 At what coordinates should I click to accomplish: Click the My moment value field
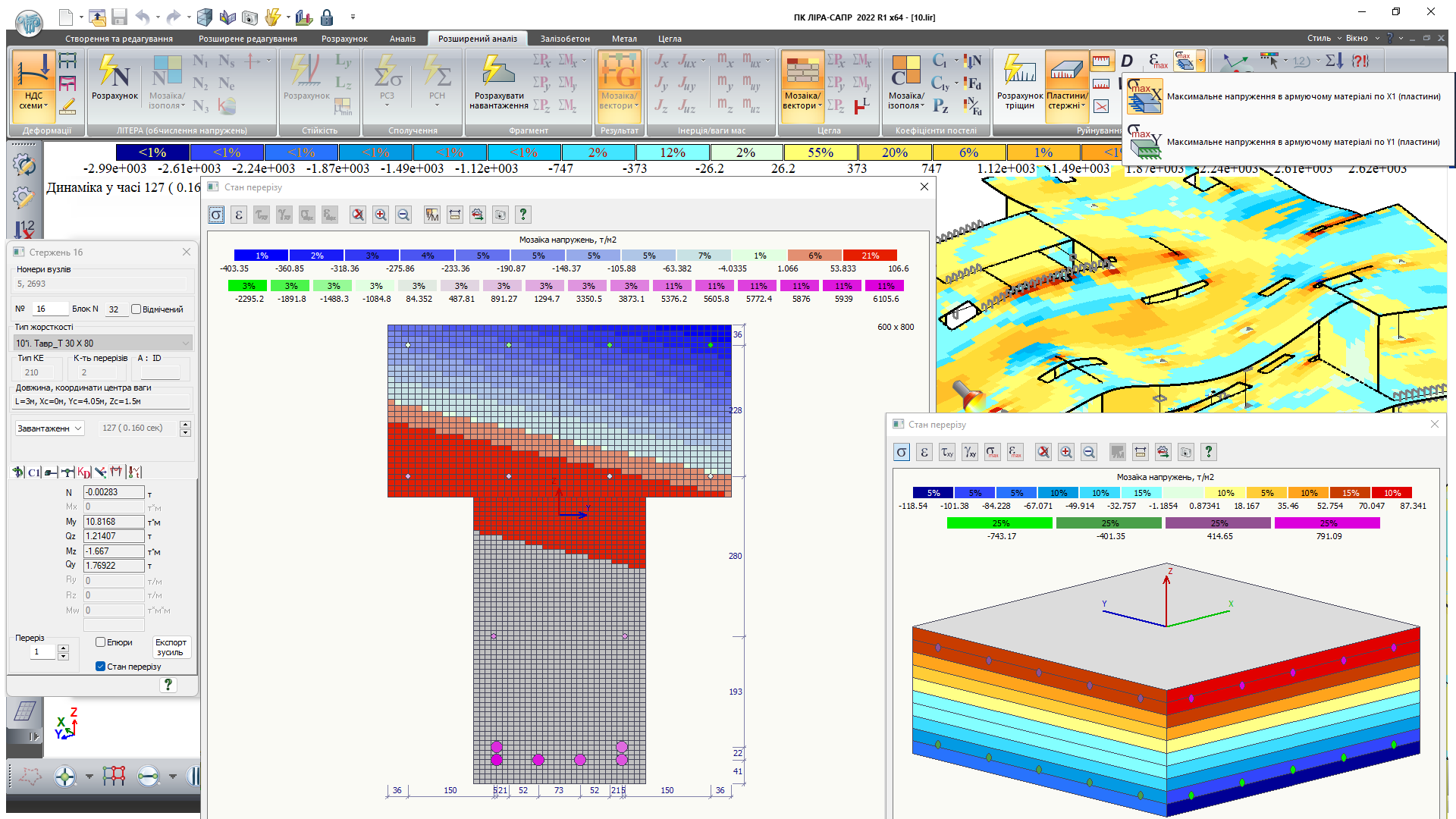114,522
